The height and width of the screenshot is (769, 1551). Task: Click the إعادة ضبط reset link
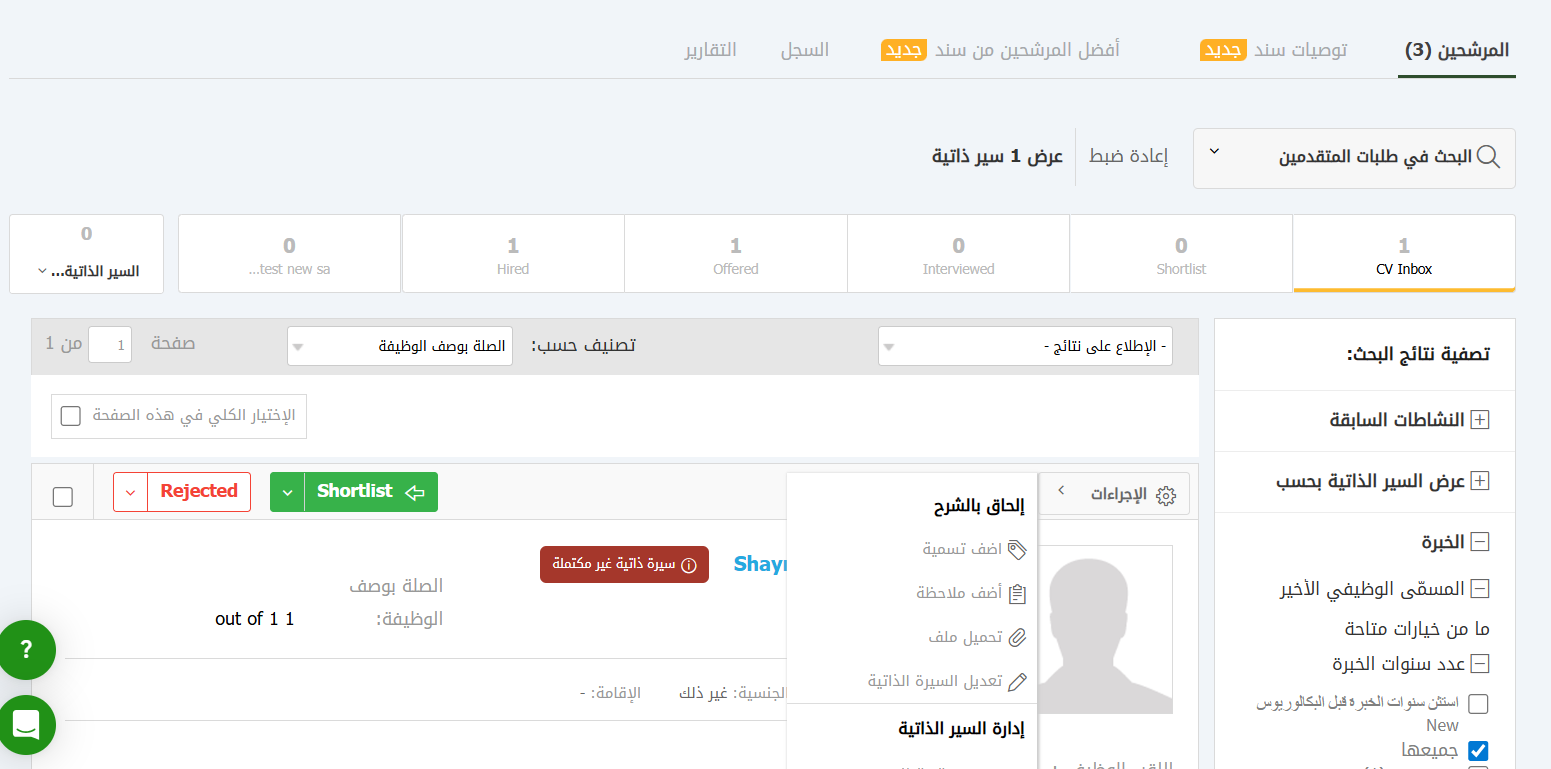1128,157
